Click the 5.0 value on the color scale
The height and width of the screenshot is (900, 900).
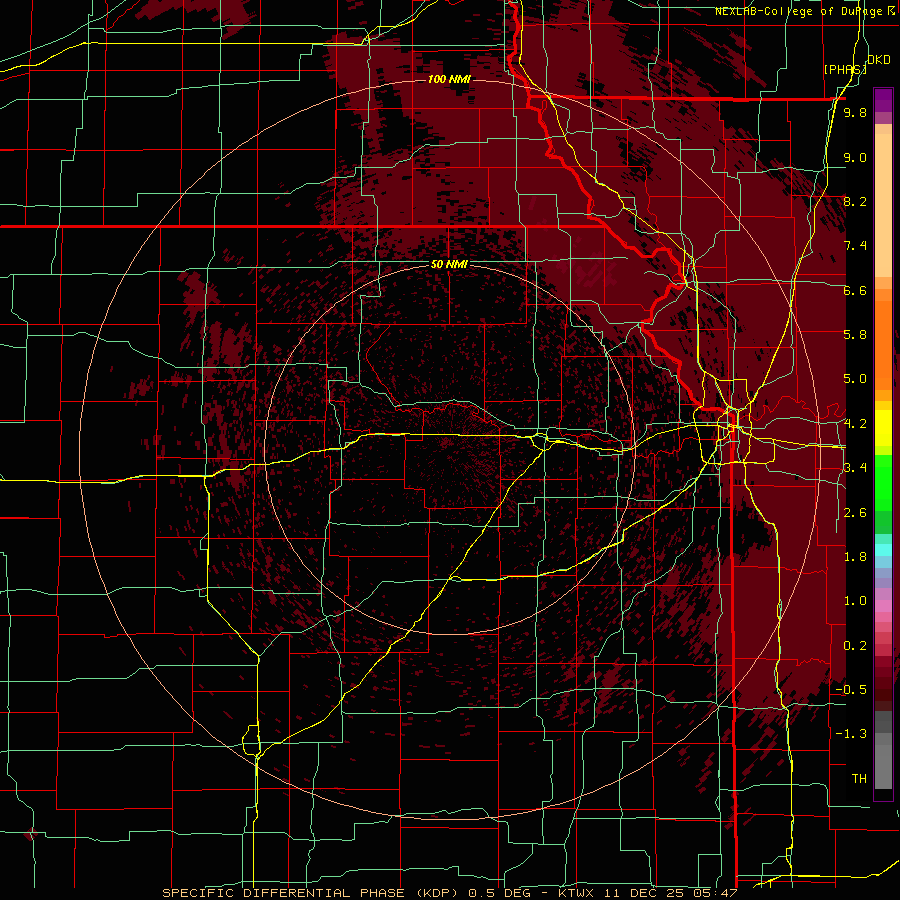click(x=855, y=379)
